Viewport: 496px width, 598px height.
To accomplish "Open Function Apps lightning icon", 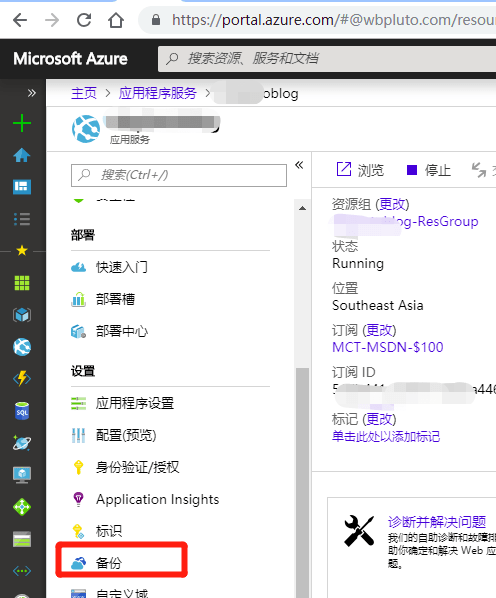I will coord(22,379).
